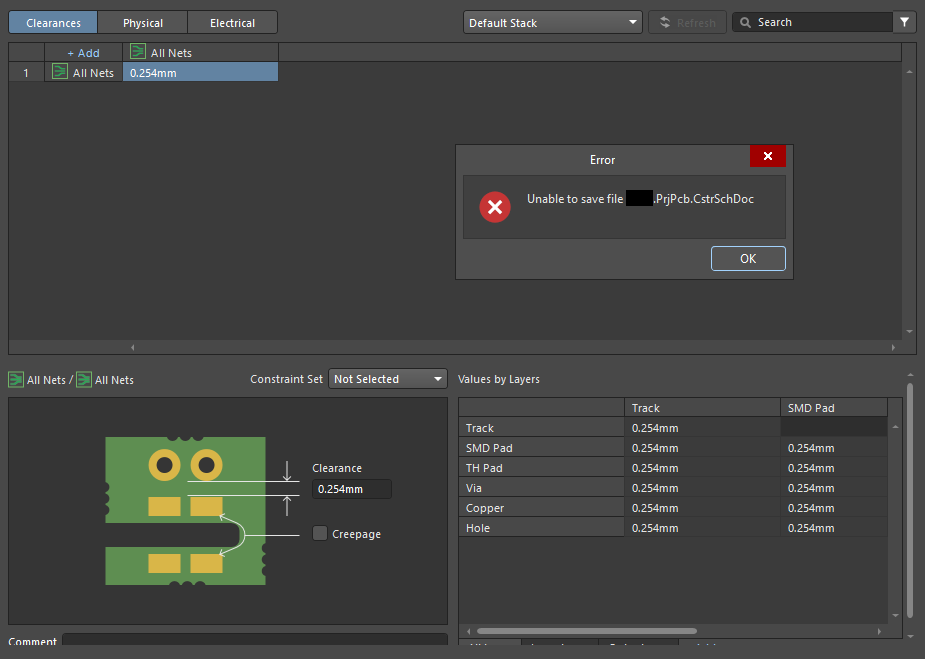Click the SMD Pad column header
Screen dimensions: 925x659
click(x=834, y=408)
